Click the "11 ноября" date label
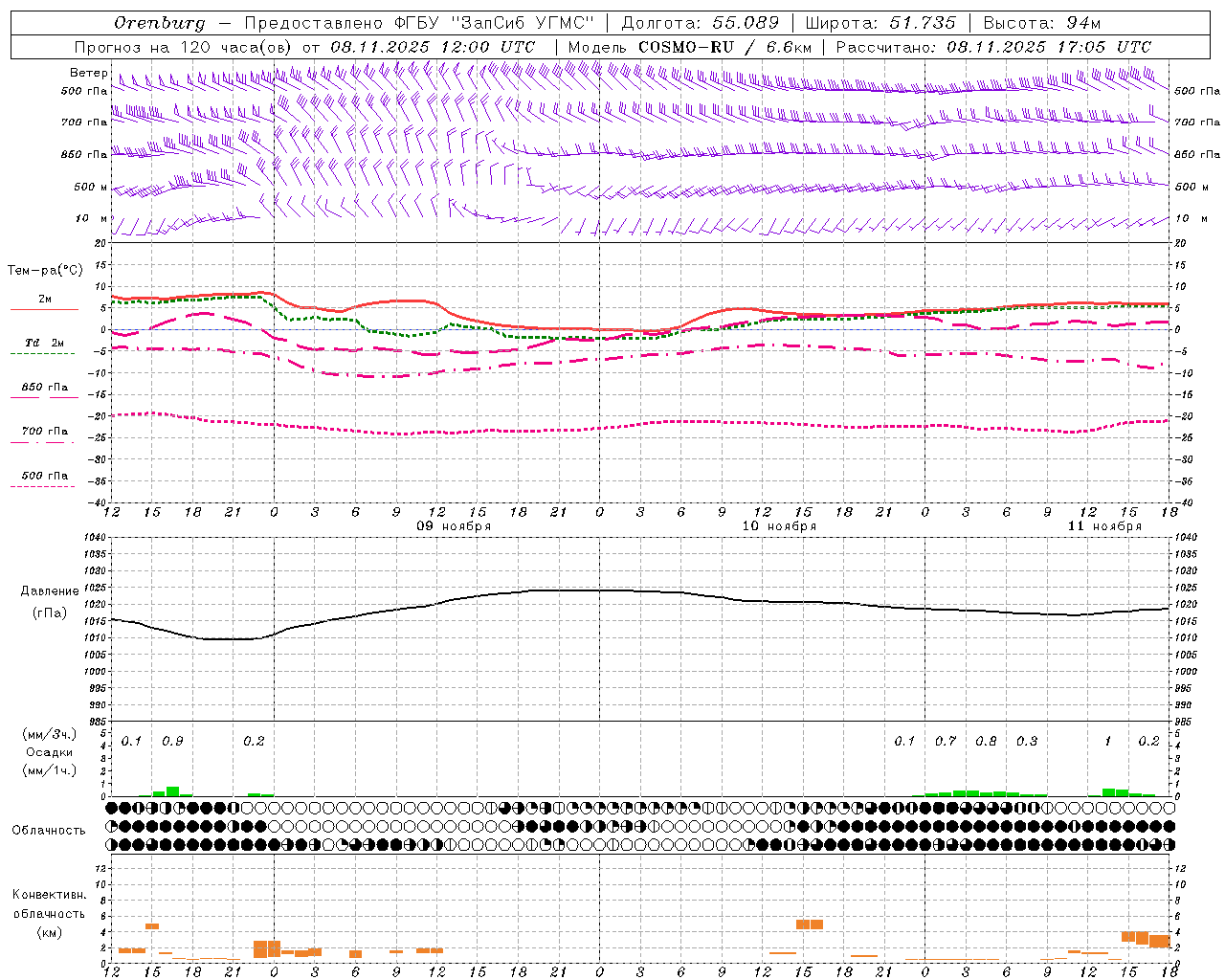This screenshot has width=1225, height=980. [1104, 526]
